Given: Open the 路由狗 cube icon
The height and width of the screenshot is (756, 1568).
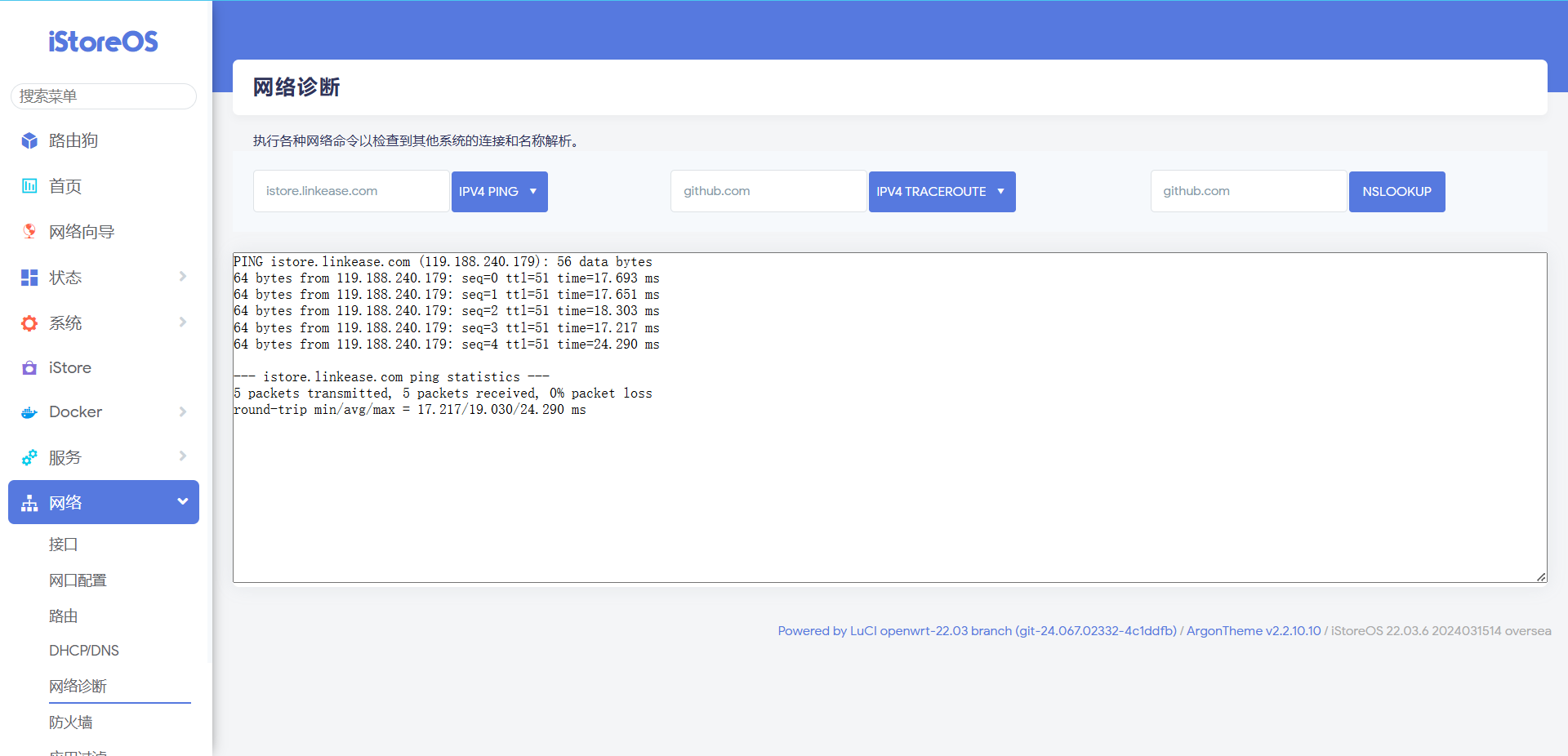Looking at the screenshot, I should click(29, 140).
